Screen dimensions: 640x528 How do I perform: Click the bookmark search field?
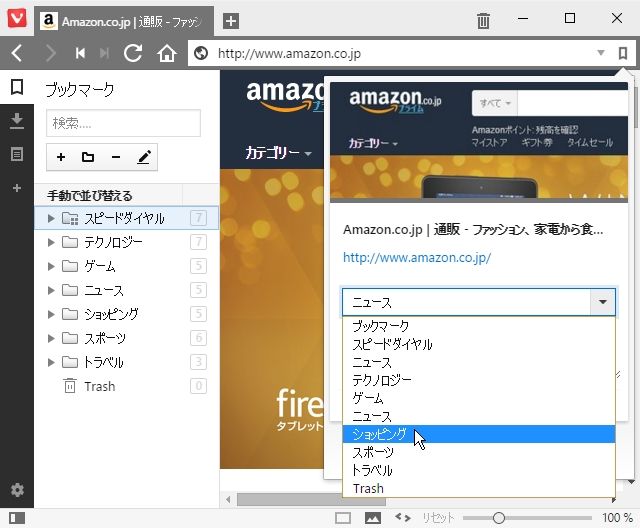pyautogui.click(x=123, y=123)
